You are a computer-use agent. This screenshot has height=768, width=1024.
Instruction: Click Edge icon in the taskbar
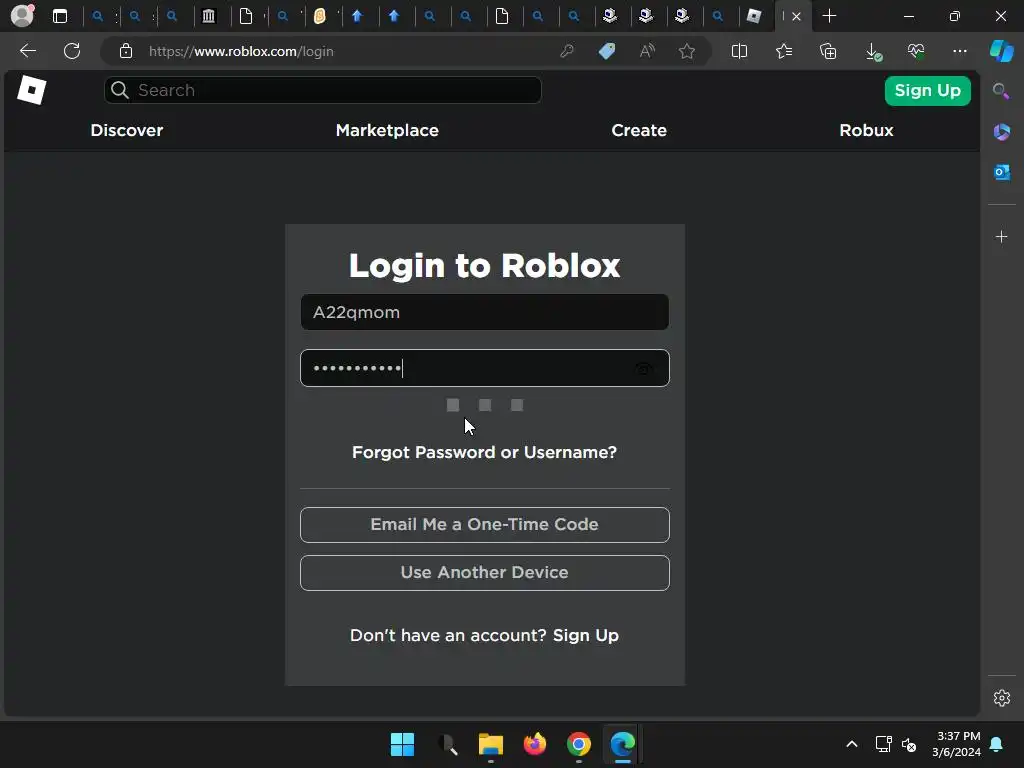coord(622,744)
